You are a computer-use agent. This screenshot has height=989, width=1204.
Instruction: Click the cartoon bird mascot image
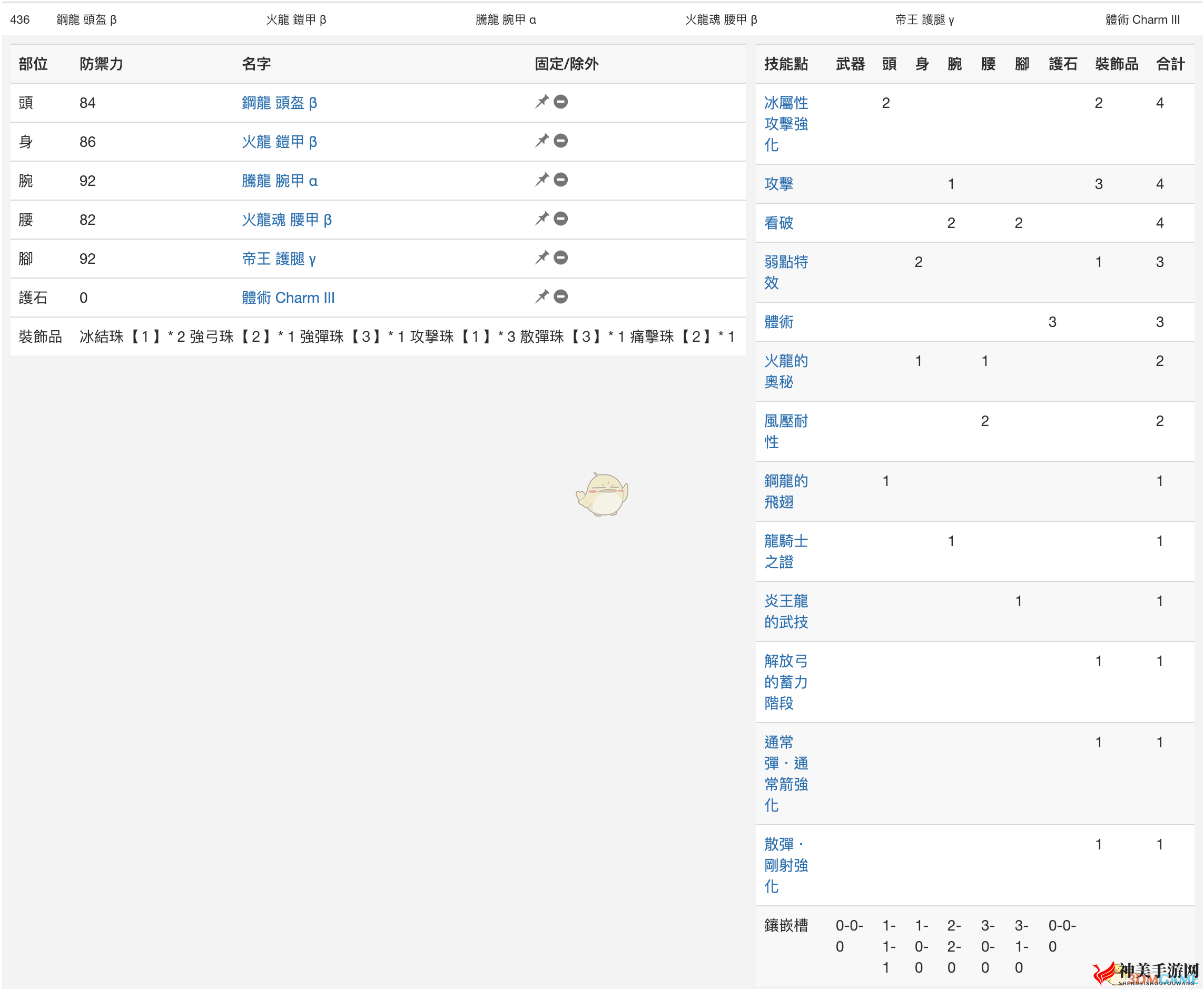click(603, 495)
